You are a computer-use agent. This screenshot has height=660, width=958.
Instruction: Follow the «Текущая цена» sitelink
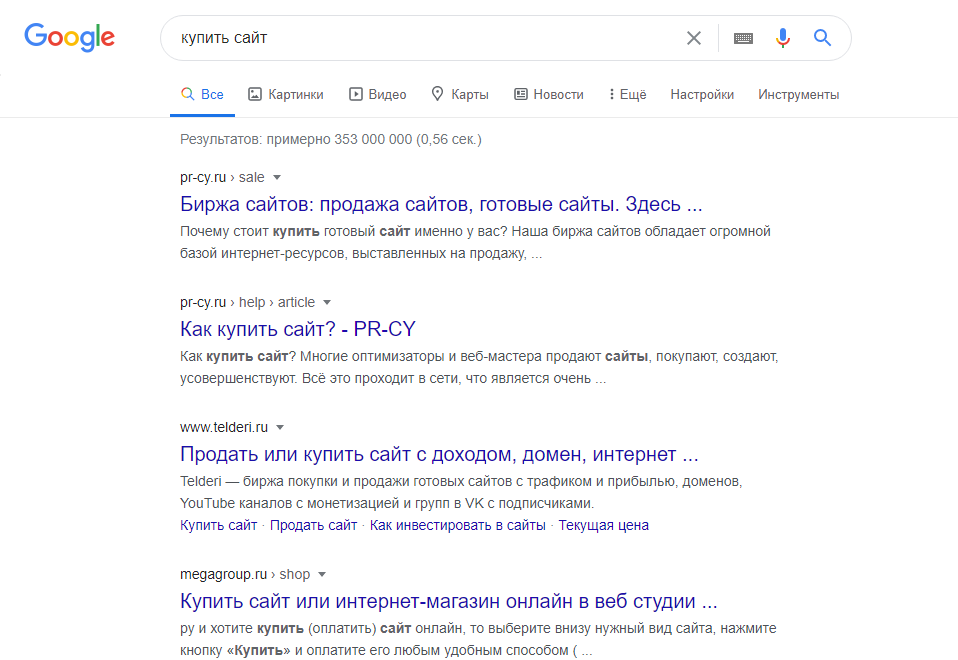(x=604, y=526)
